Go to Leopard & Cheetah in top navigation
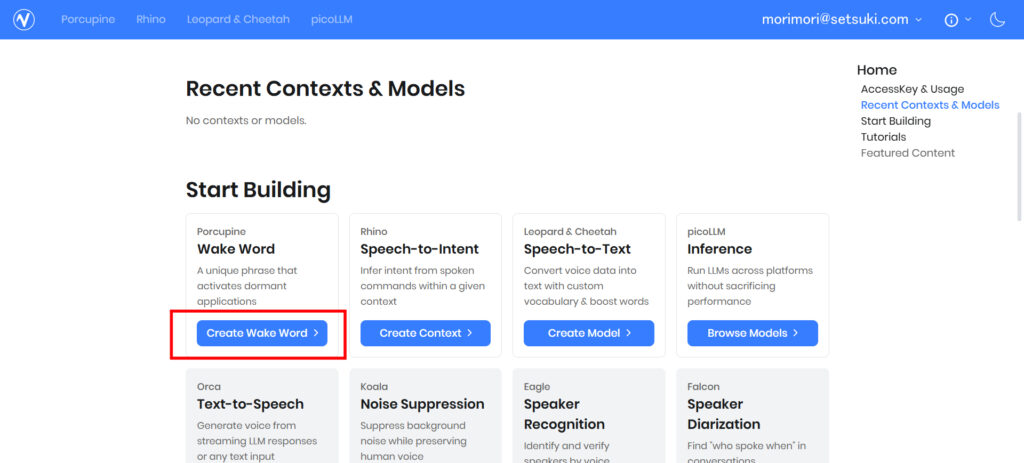 click(238, 20)
